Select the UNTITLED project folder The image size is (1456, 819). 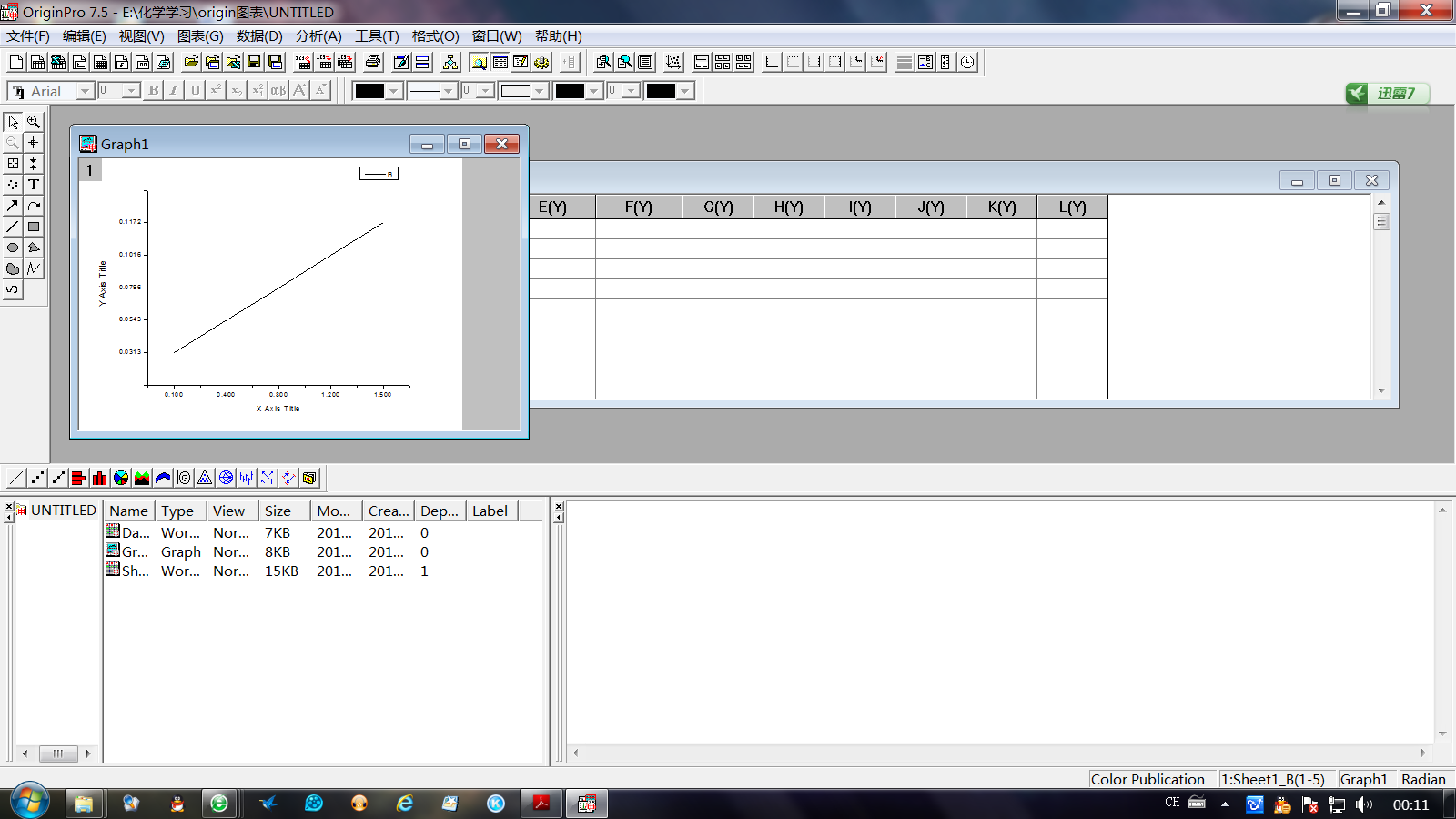(x=56, y=511)
